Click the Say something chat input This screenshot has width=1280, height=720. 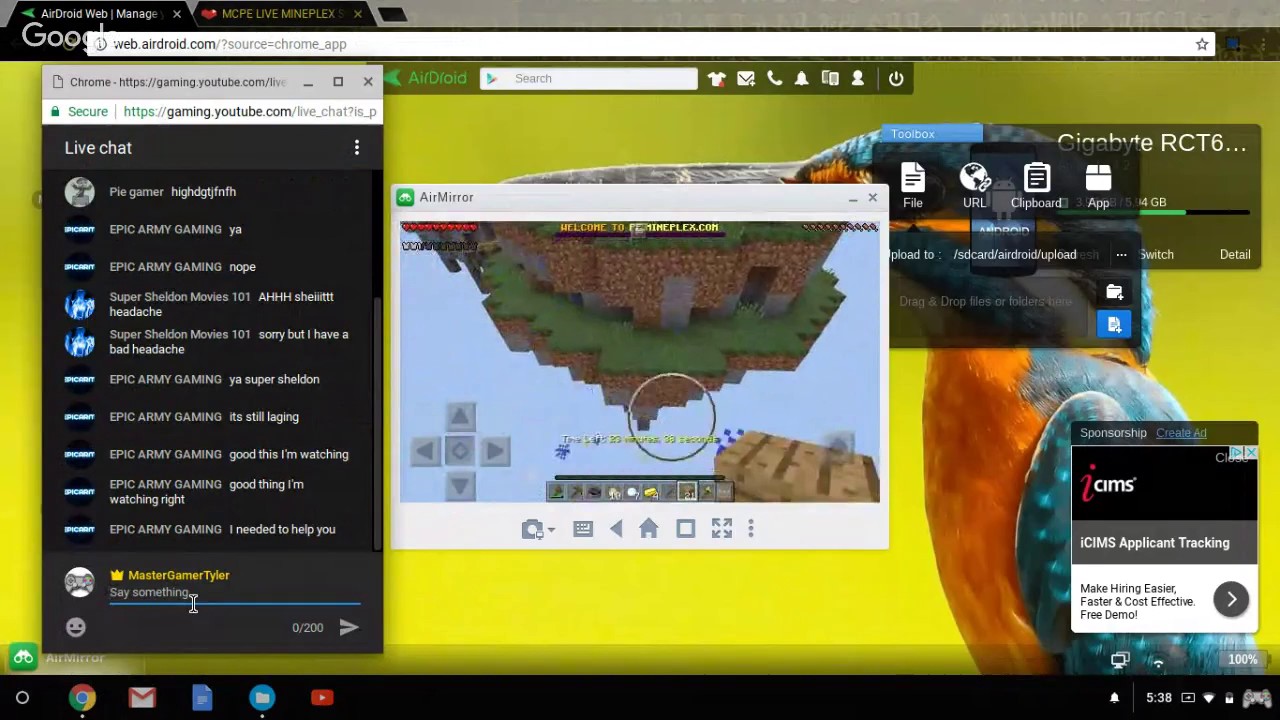235,593
